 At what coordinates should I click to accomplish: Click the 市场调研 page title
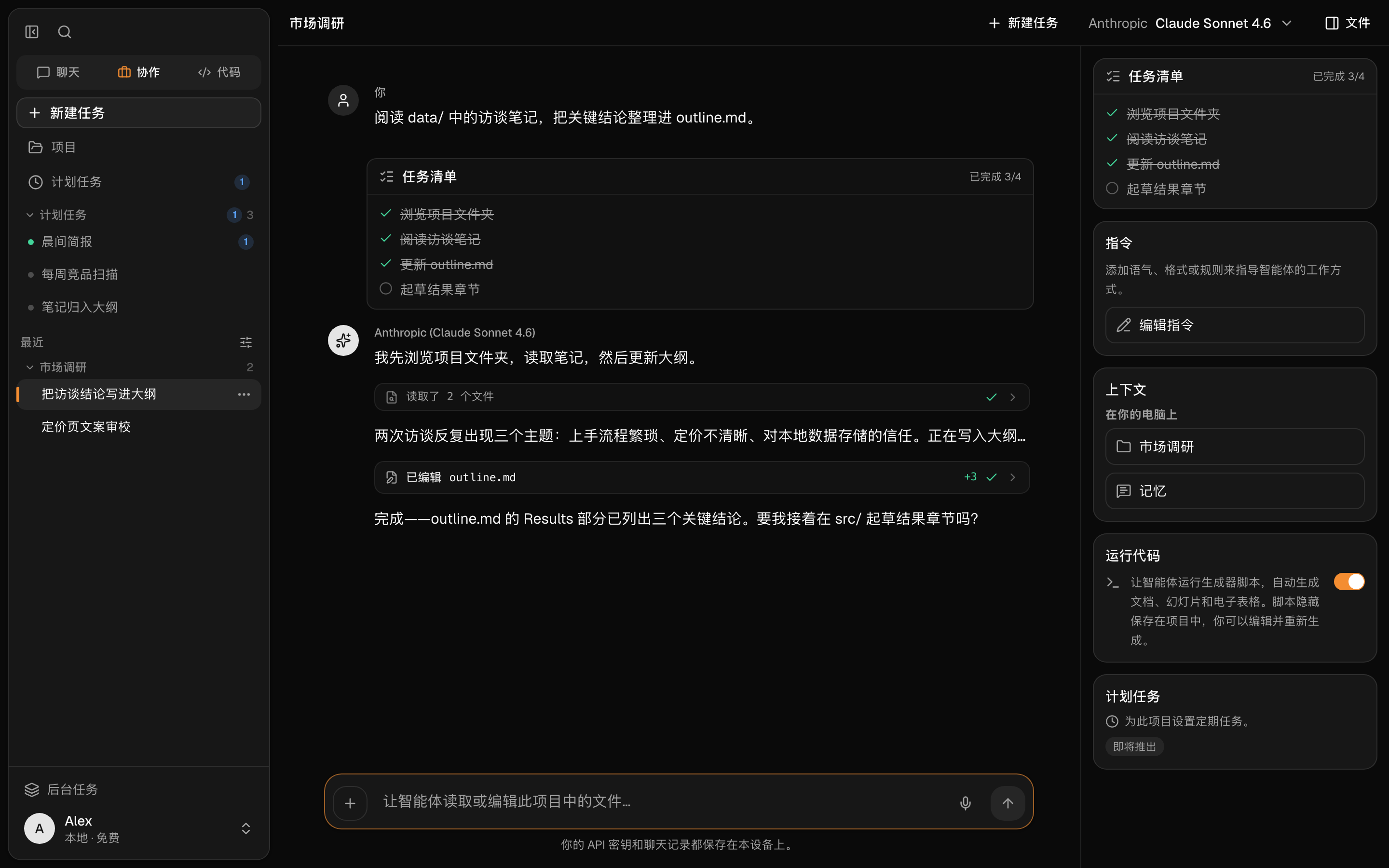(317, 23)
